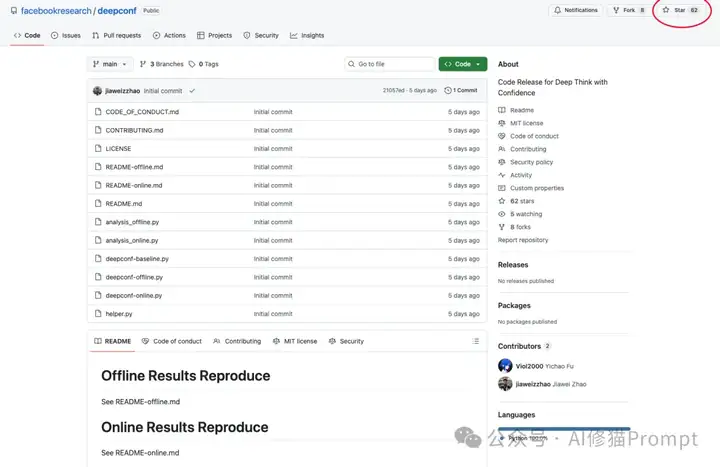This screenshot has width=720, height=467.
Task: Open CONTRIBUTING.md file
Action: pyautogui.click(x=134, y=130)
